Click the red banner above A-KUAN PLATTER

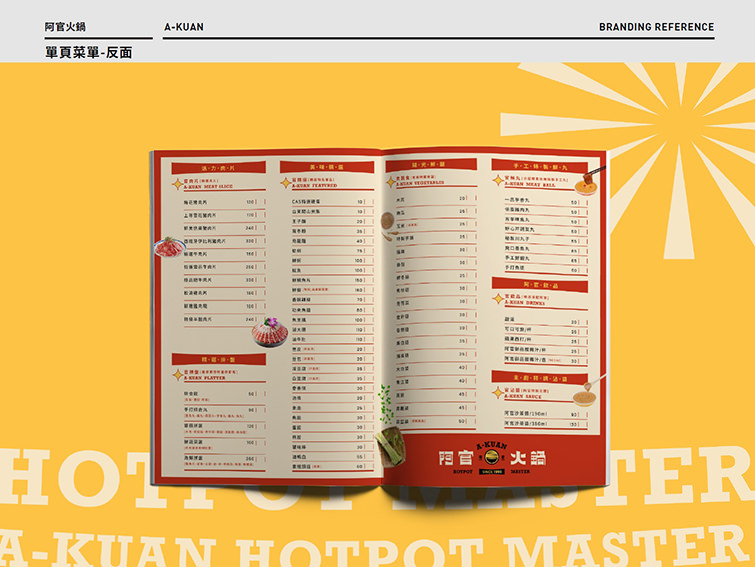219,360
